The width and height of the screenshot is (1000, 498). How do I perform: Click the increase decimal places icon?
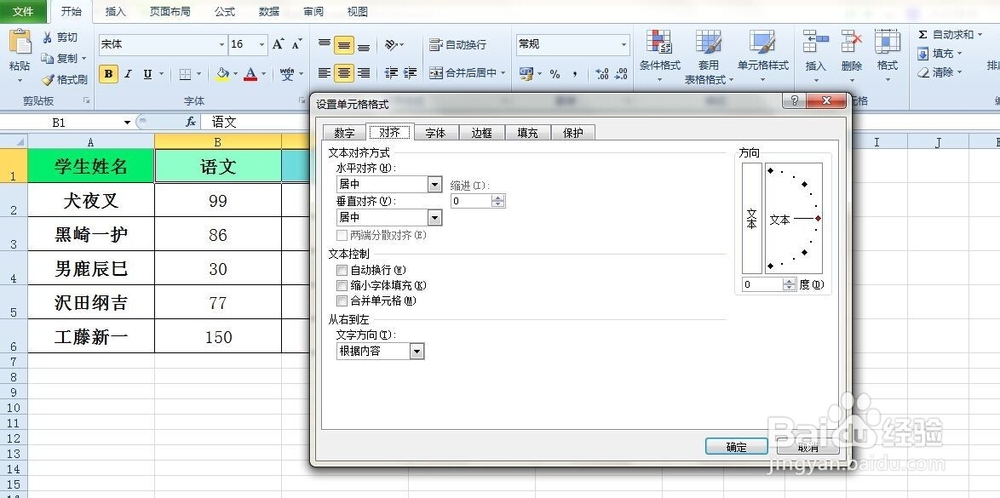coord(601,74)
